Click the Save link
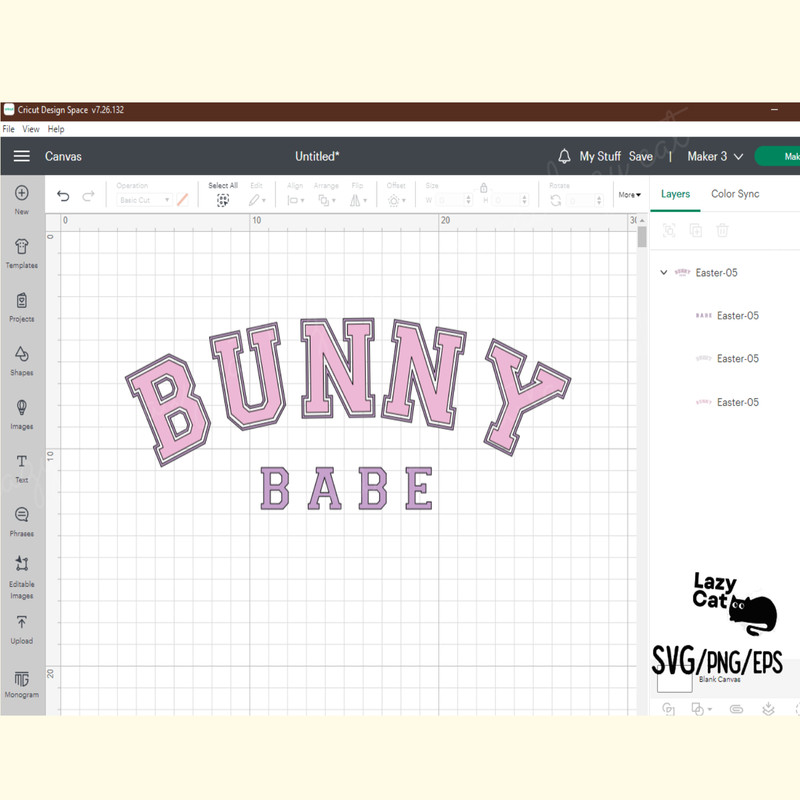Viewport: 800px width, 800px height. click(641, 156)
